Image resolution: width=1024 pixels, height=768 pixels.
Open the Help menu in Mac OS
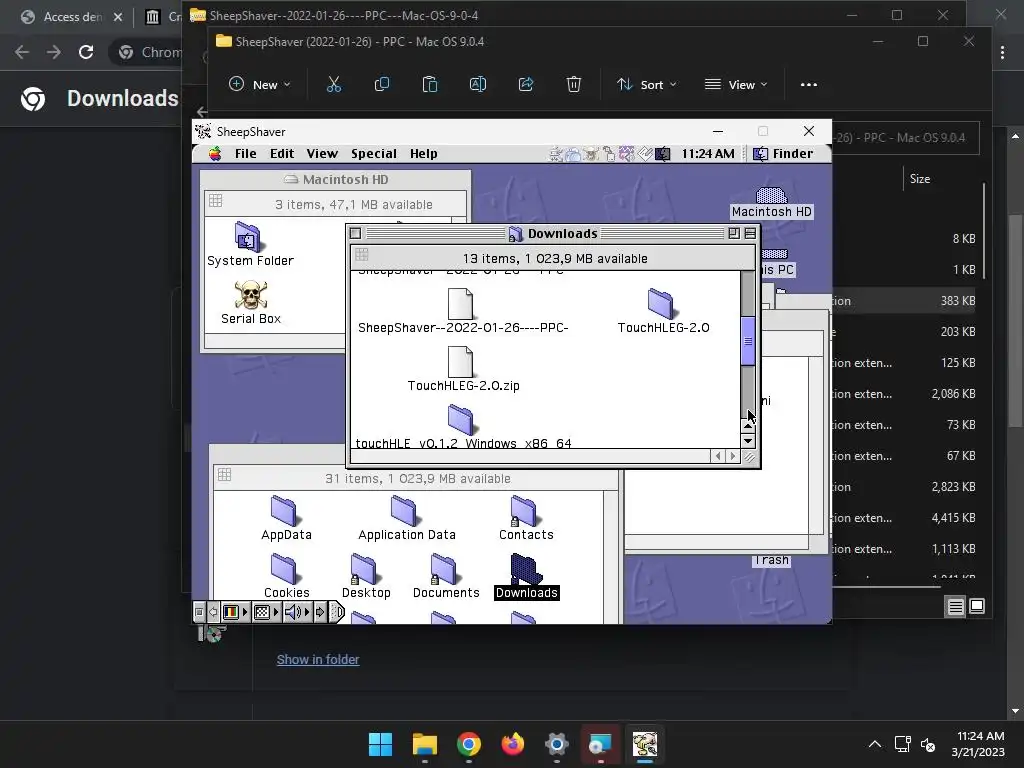pos(423,153)
